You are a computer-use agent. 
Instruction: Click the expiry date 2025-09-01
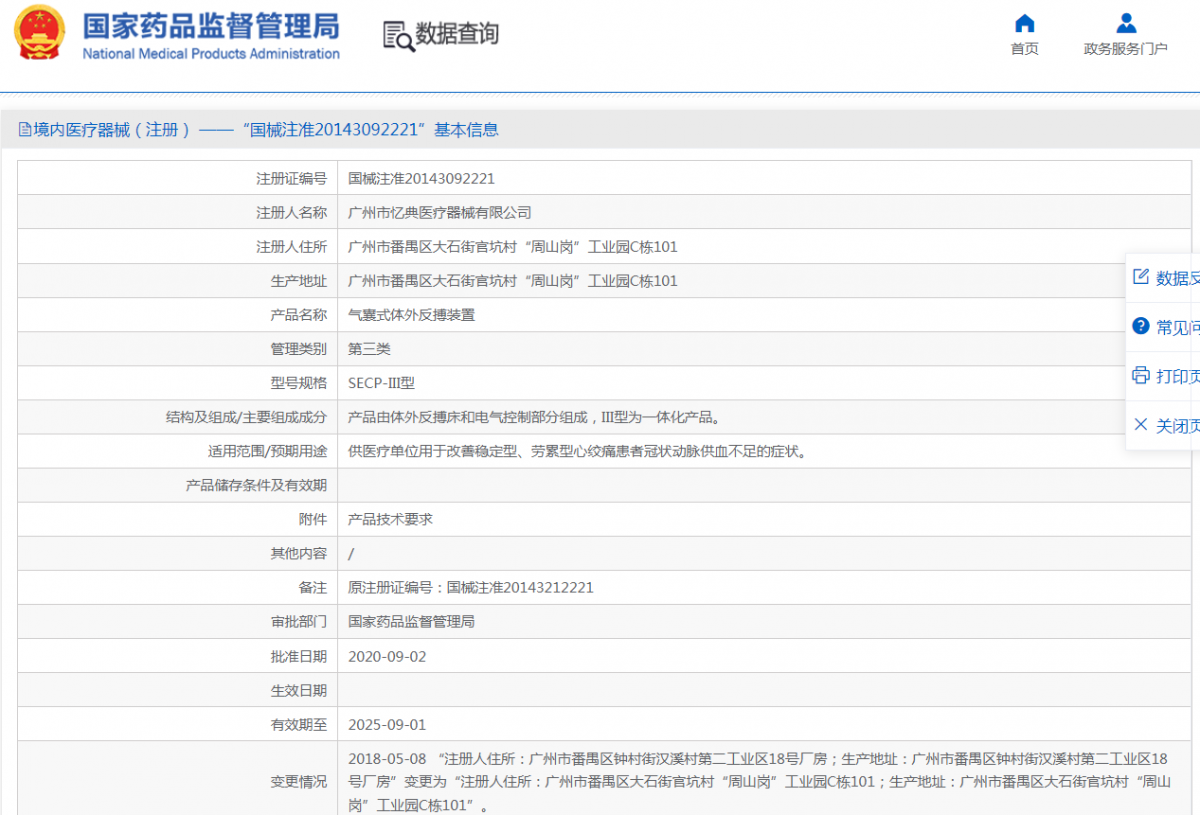[387, 724]
